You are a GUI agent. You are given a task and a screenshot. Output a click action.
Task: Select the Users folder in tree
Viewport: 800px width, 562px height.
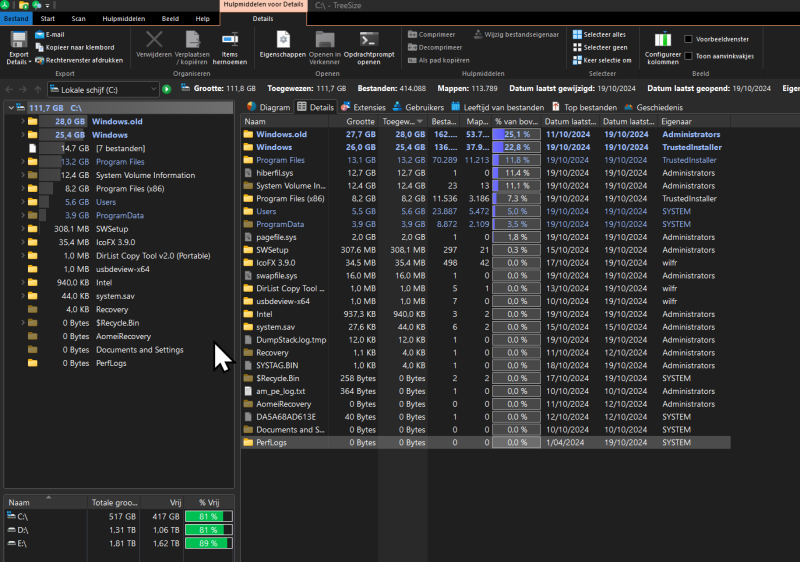[106, 202]
